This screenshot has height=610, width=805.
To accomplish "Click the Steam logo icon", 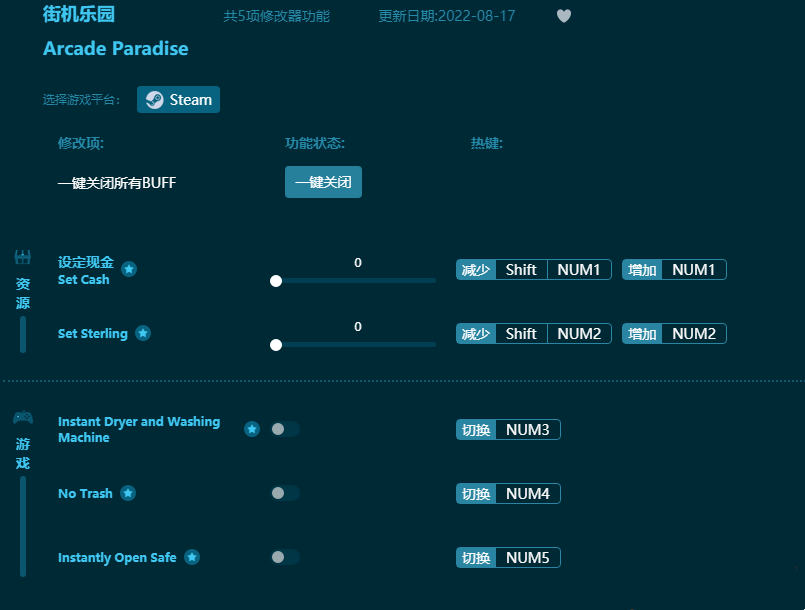I will [x=155, y=100].
